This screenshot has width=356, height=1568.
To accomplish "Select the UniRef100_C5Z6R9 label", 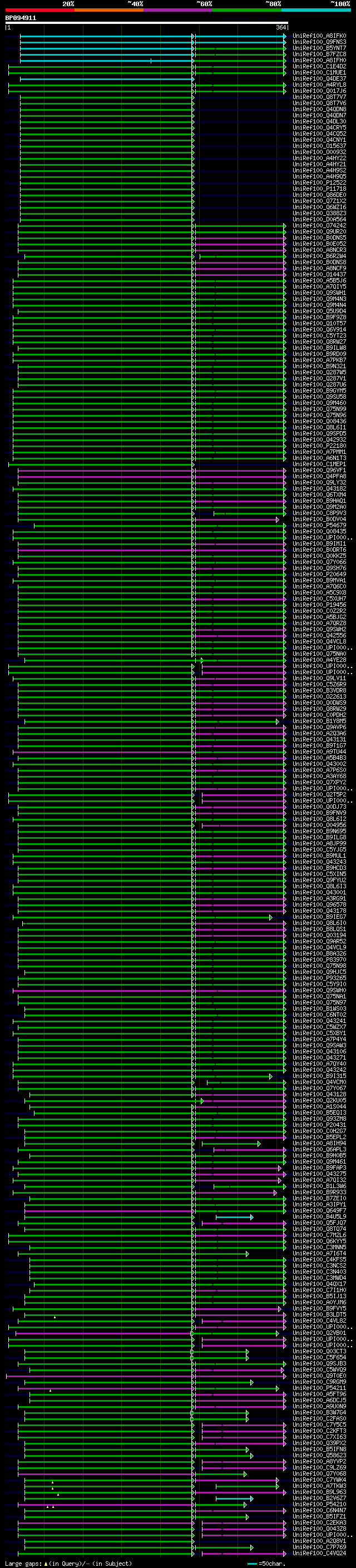I will tap(319, 684).
